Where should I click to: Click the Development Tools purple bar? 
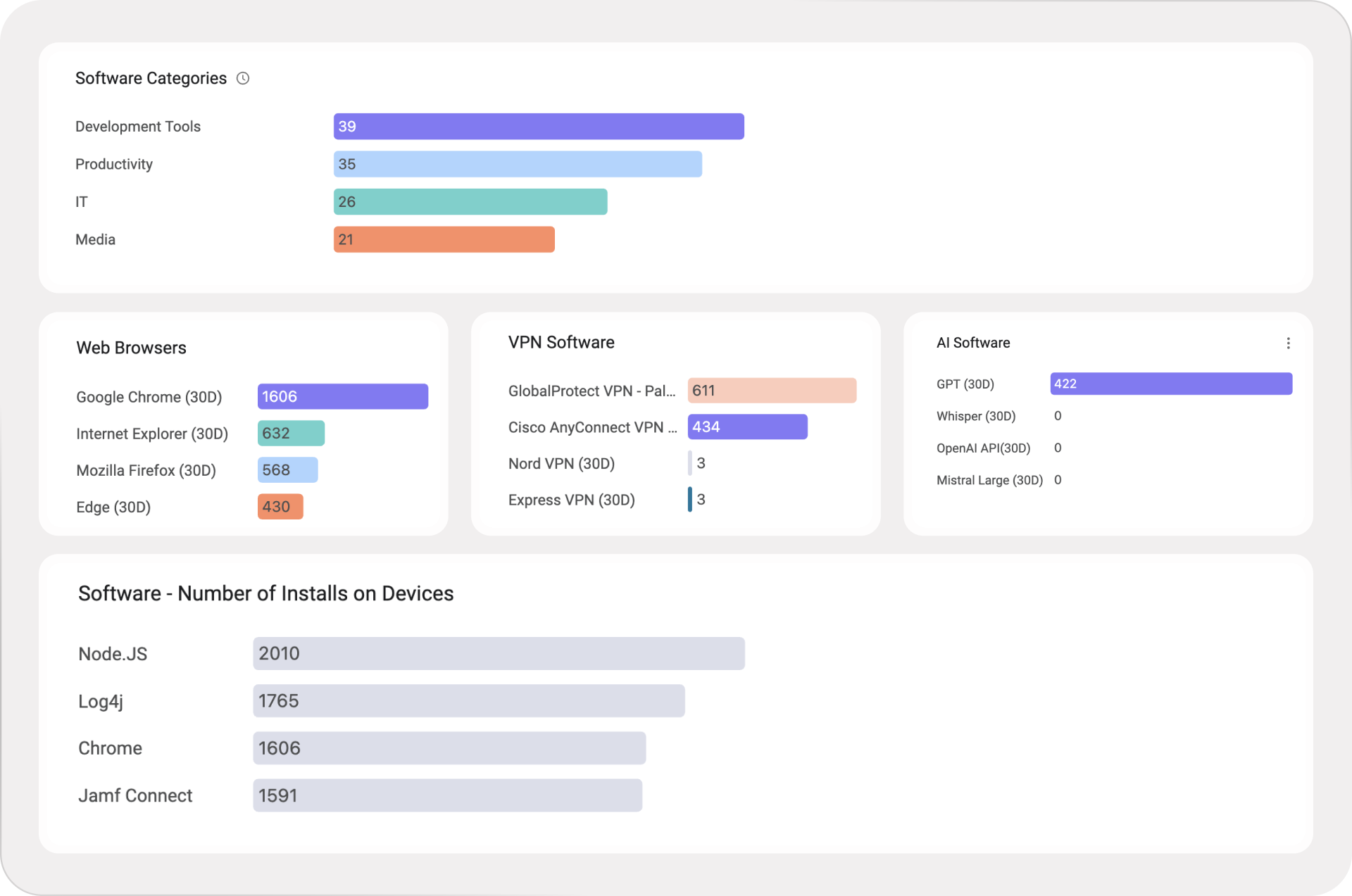coord(538,127)
